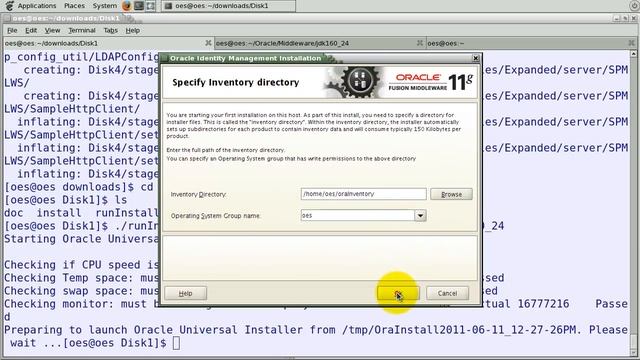The image size is (640, 360).
Task: Open the terminal File menu
Action: 12,30
